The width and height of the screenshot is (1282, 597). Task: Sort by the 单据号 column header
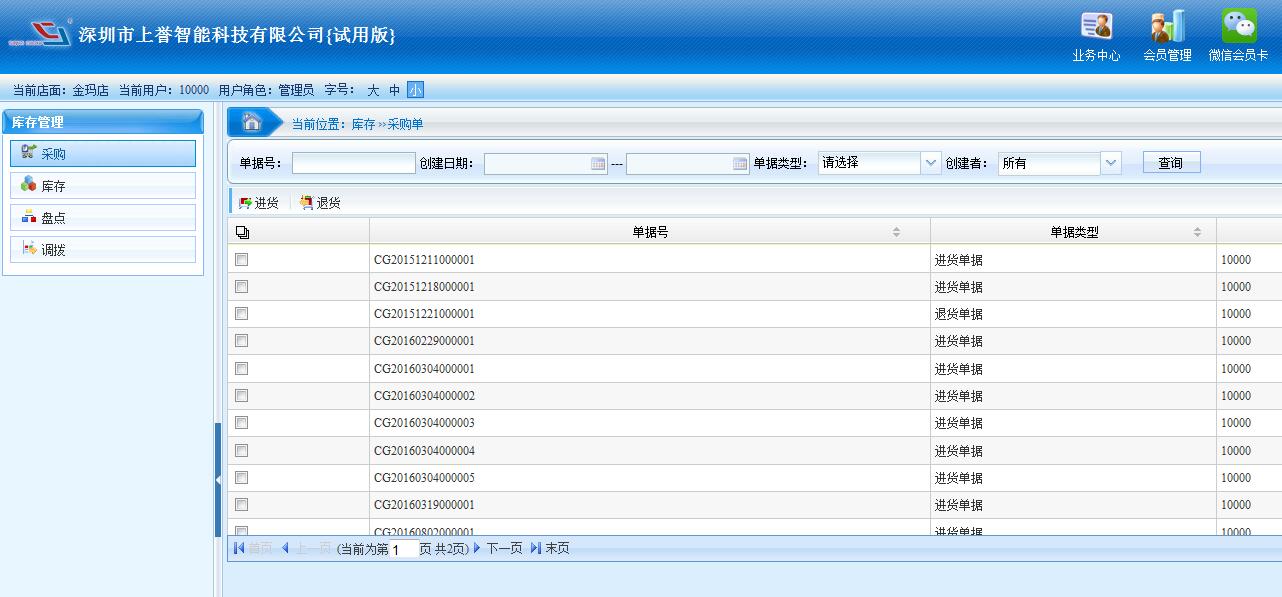(650, 232)
